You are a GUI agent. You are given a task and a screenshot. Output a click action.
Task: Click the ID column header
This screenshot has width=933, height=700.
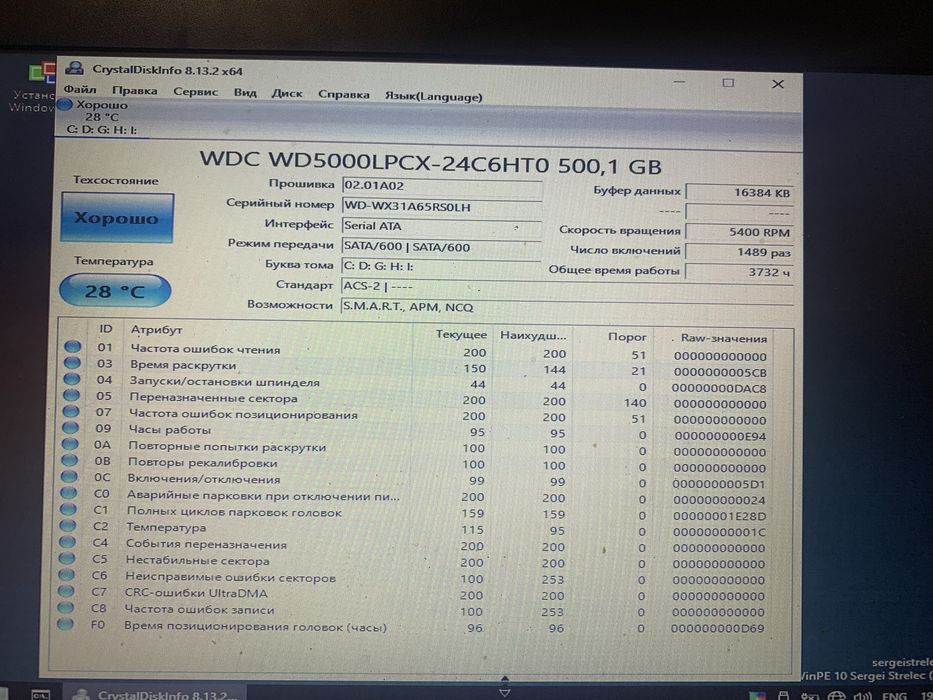click(x=106, y=329)
